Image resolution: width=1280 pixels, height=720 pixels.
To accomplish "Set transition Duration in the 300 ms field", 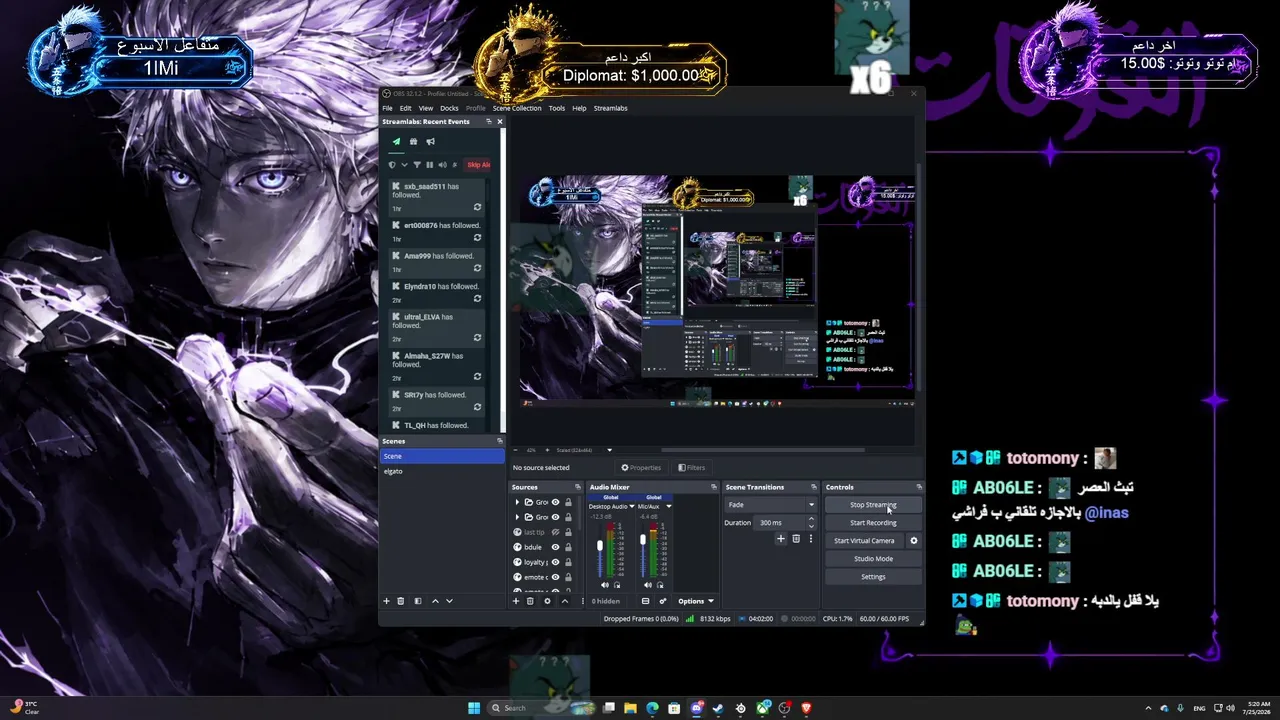I will click(786, 523).
